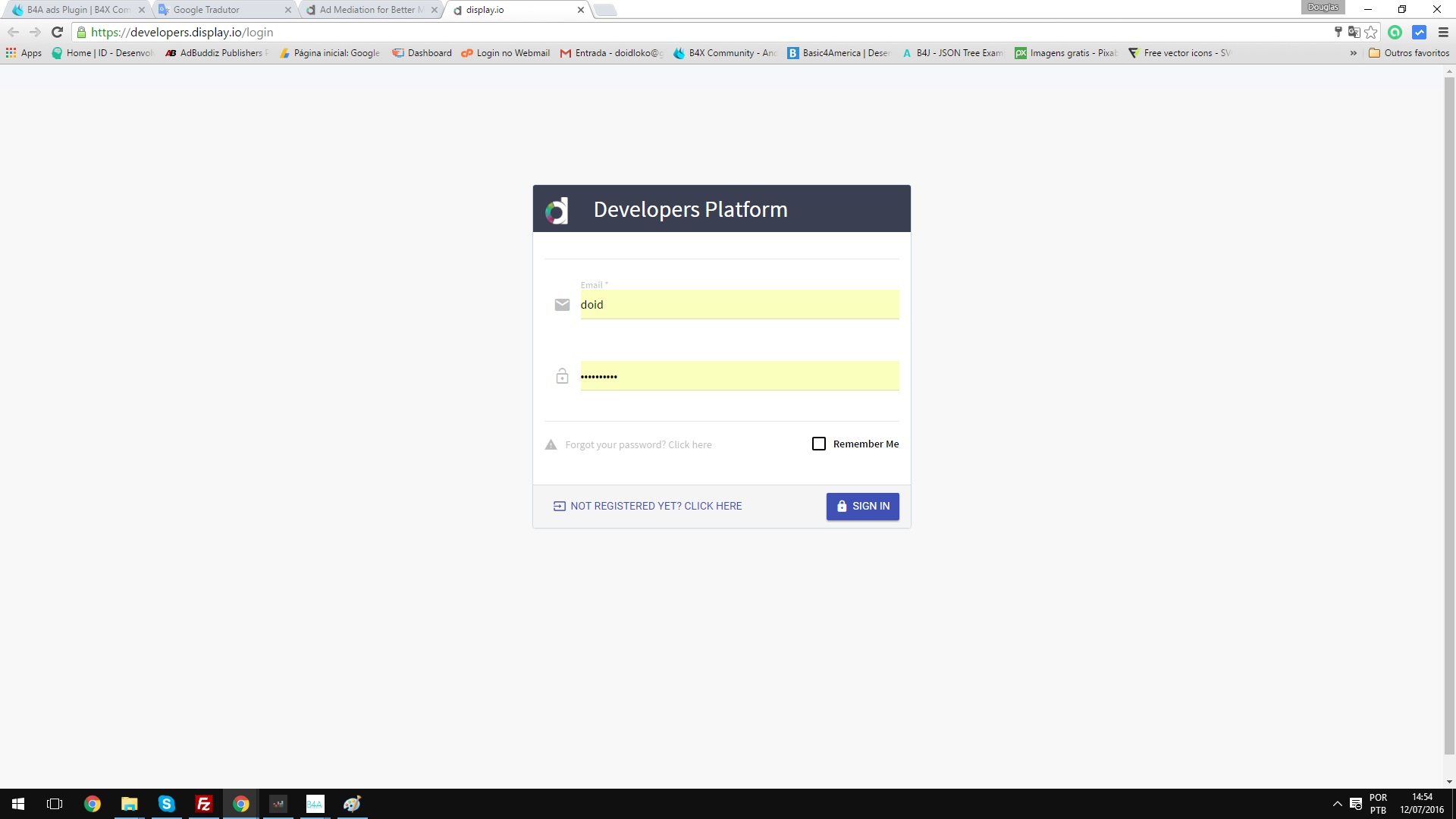Image resolution: width=1456 pixels, height=819 pixels.
Task: Open Skype from the taskbar
Action: click(x=166, y=804)
